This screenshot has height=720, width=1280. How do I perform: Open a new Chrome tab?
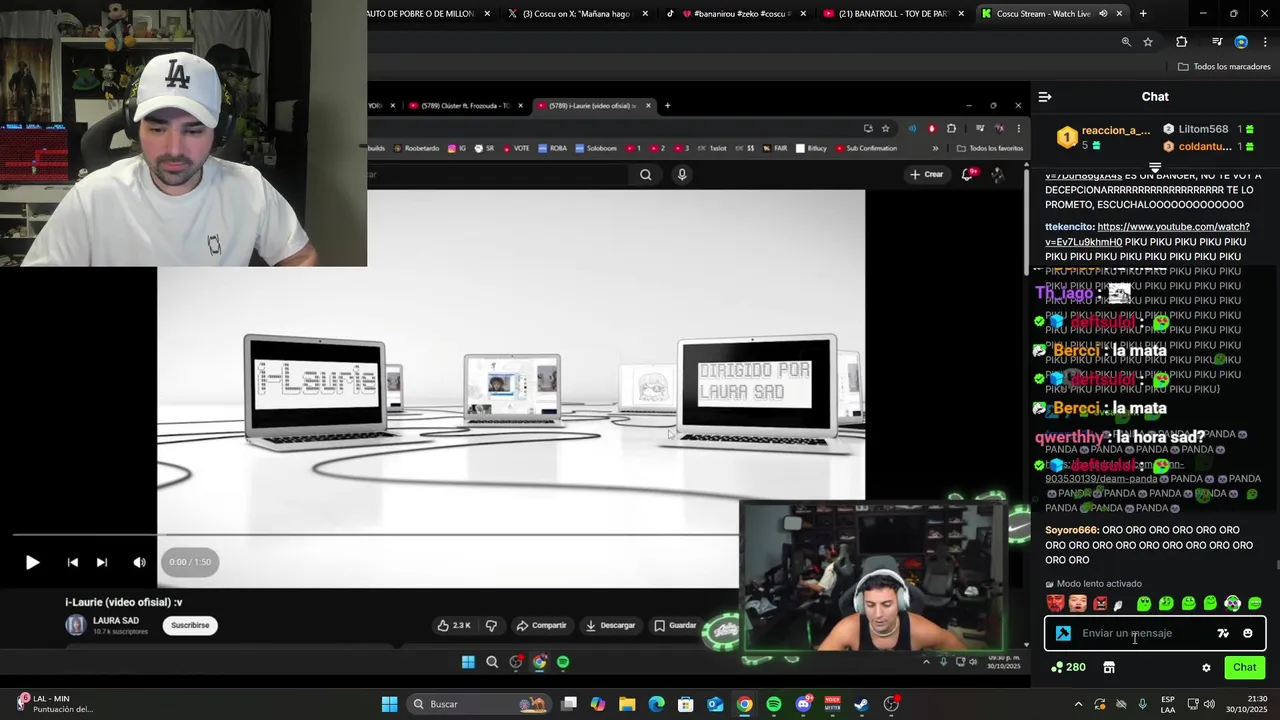pyautogui.click(x=1143, y=13)
